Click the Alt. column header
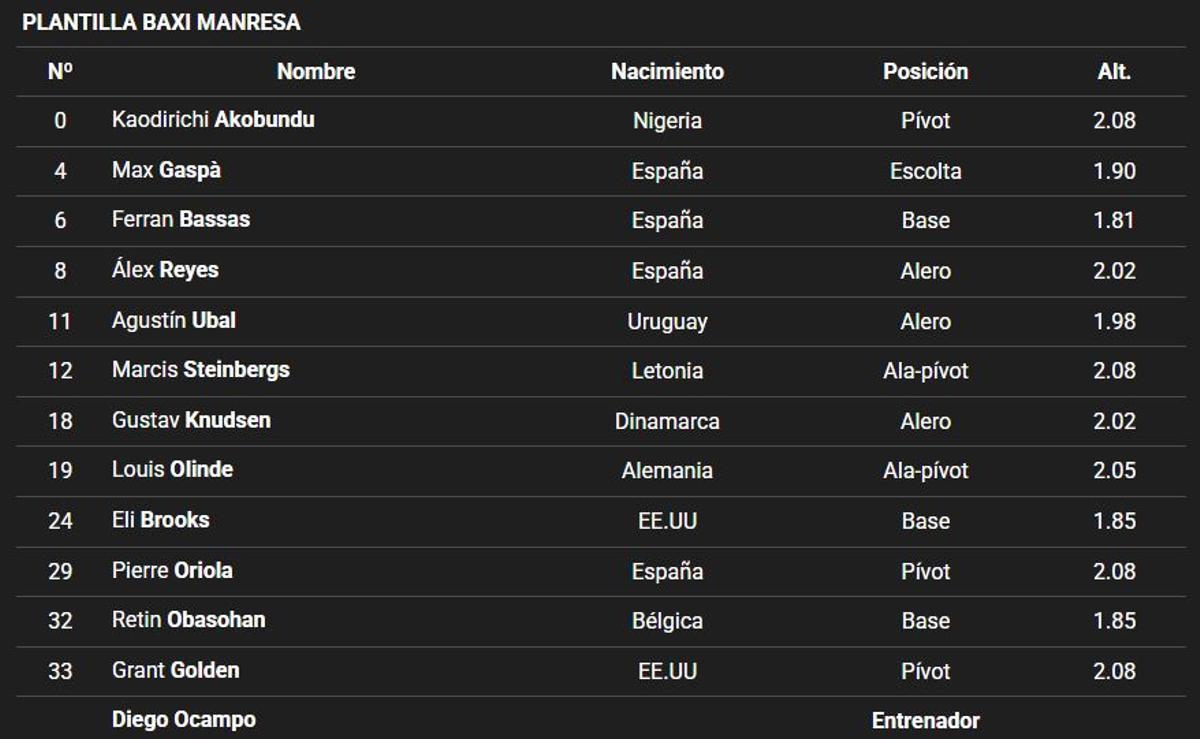1200x739 pixels. pos(1114,72)
